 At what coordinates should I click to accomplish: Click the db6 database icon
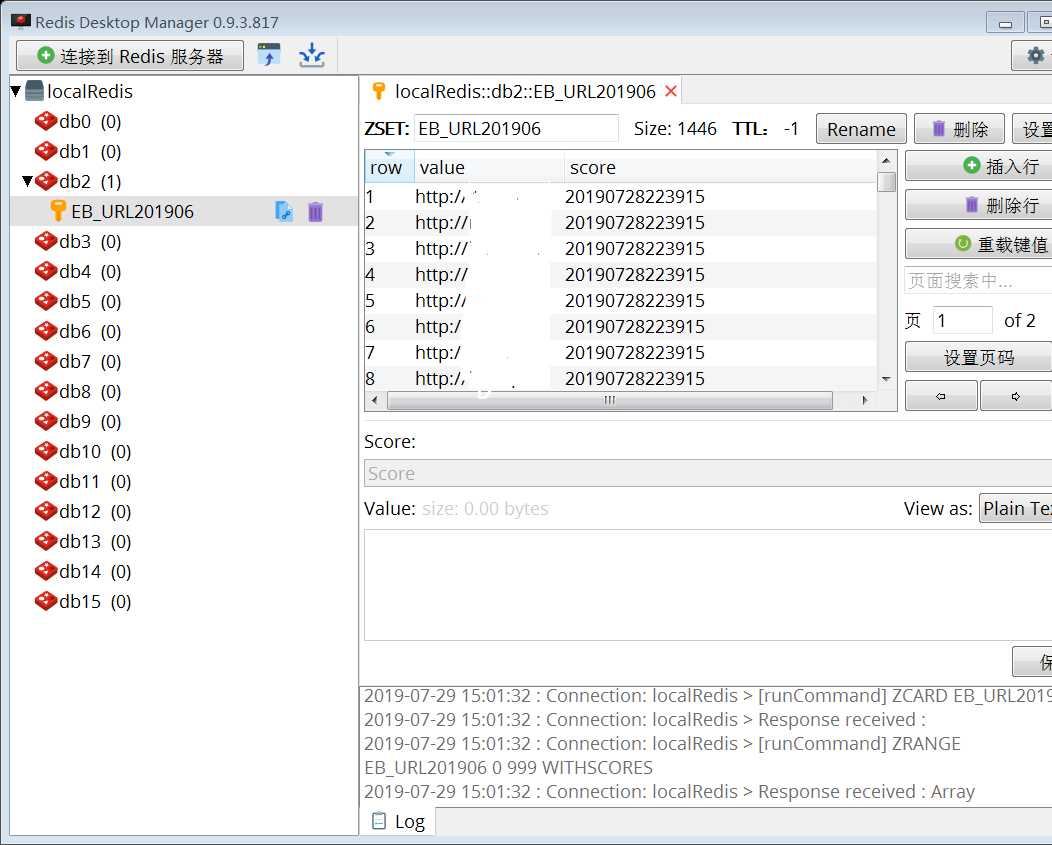tap(46, 332)
